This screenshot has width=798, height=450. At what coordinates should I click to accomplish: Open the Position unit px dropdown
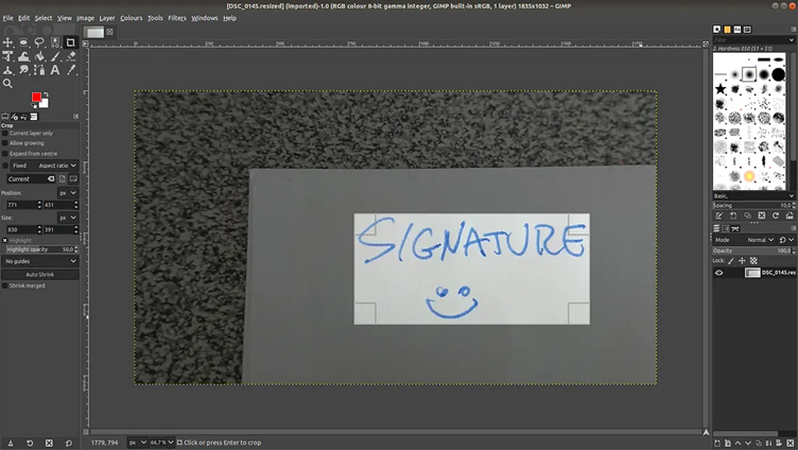(68, 193)
